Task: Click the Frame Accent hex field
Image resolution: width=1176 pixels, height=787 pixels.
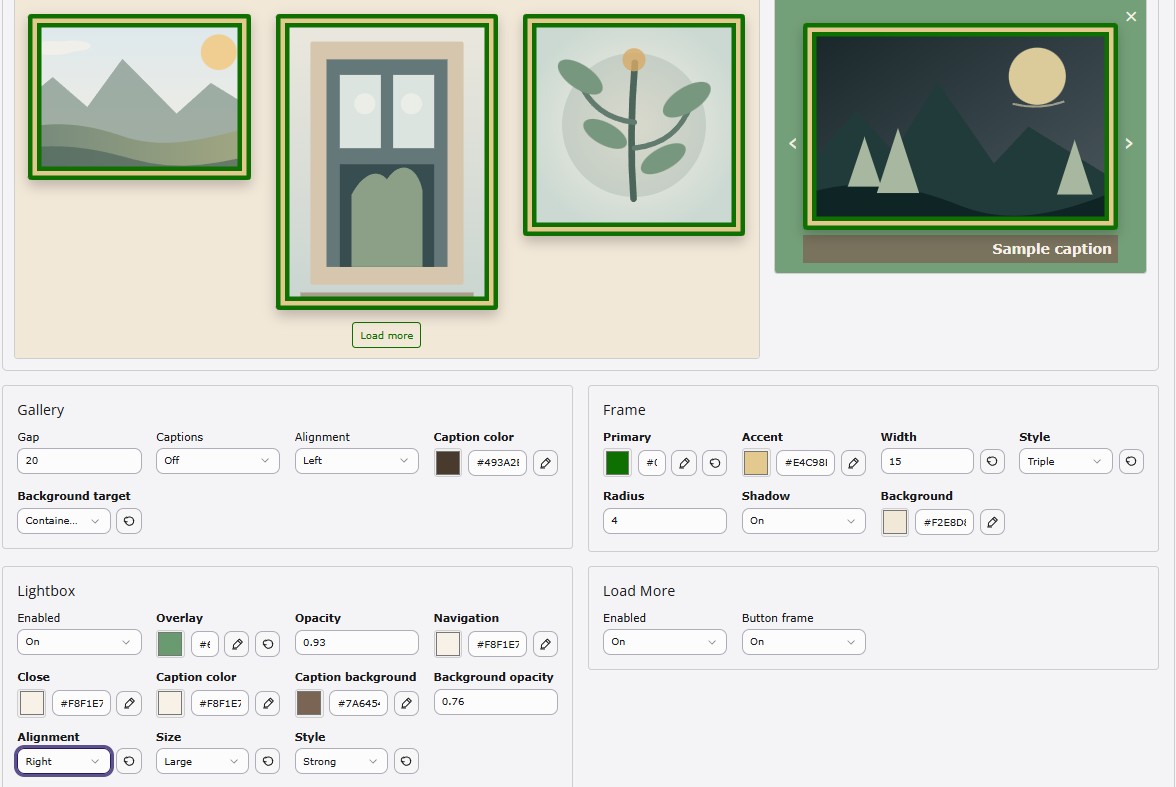Action: point(806,463)
